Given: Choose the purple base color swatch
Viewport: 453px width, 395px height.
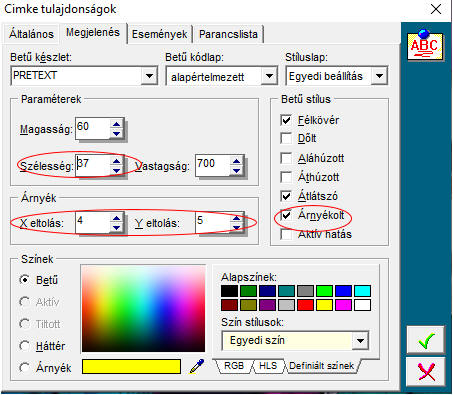Looking at the screenshot, I should click(267, 305).
